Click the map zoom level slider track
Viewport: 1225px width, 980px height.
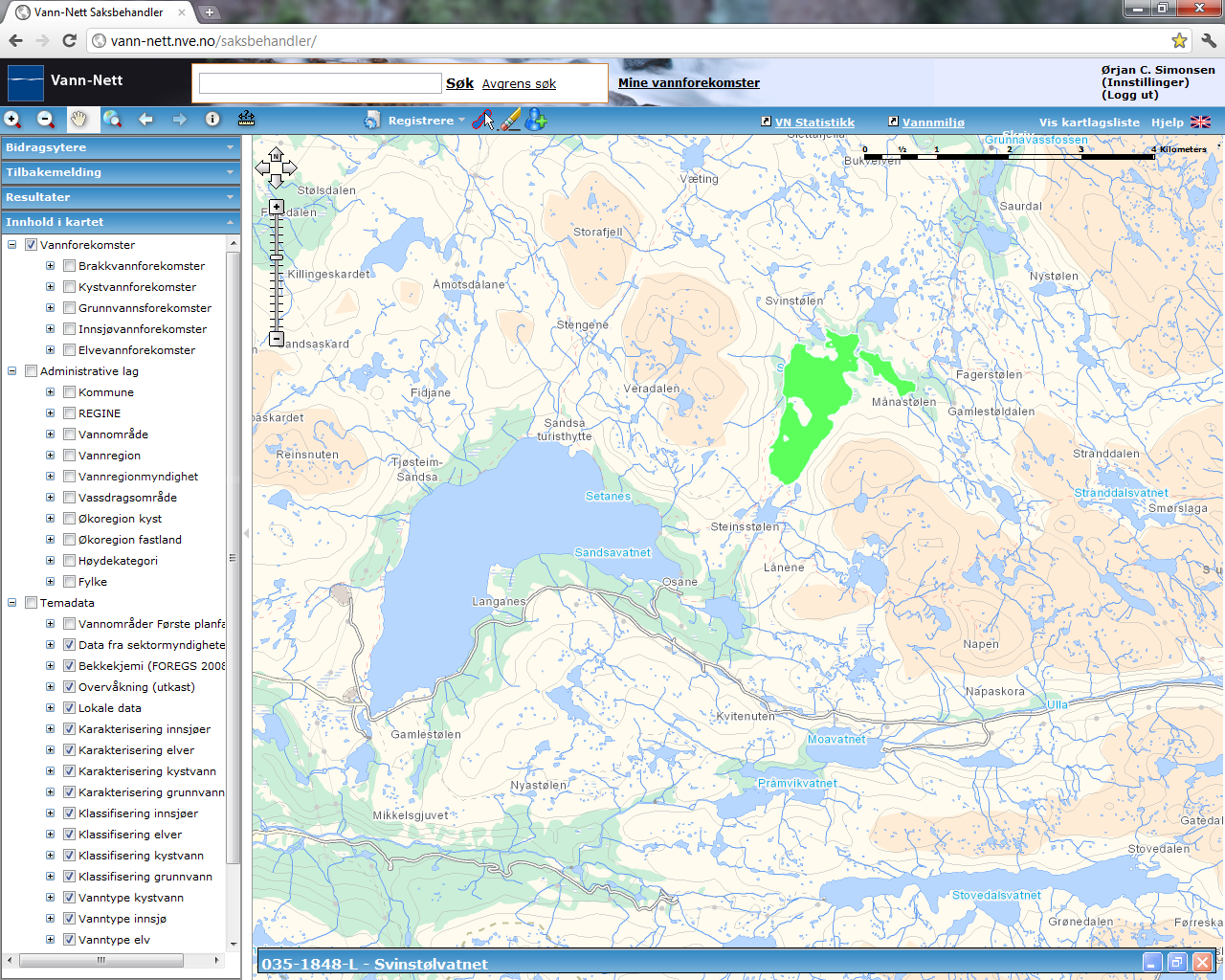(277, 273)
